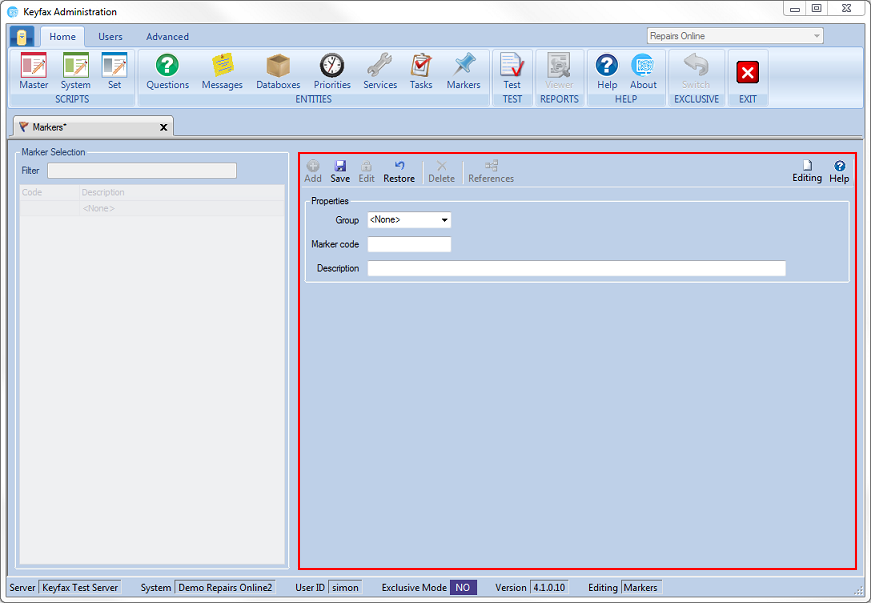
Task: Click the simon User ID status entry
Action: pyautogui.click(x=345, y=587)
